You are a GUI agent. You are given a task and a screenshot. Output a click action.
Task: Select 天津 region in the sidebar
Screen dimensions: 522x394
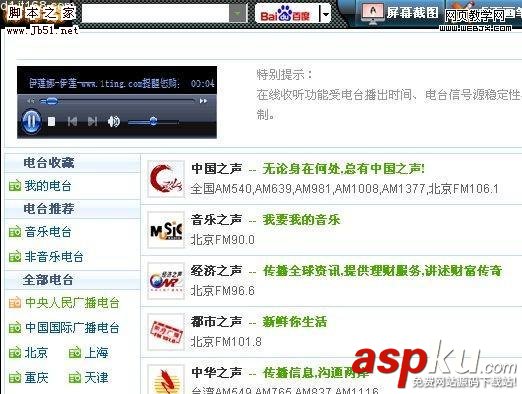(x=96, y=378)
